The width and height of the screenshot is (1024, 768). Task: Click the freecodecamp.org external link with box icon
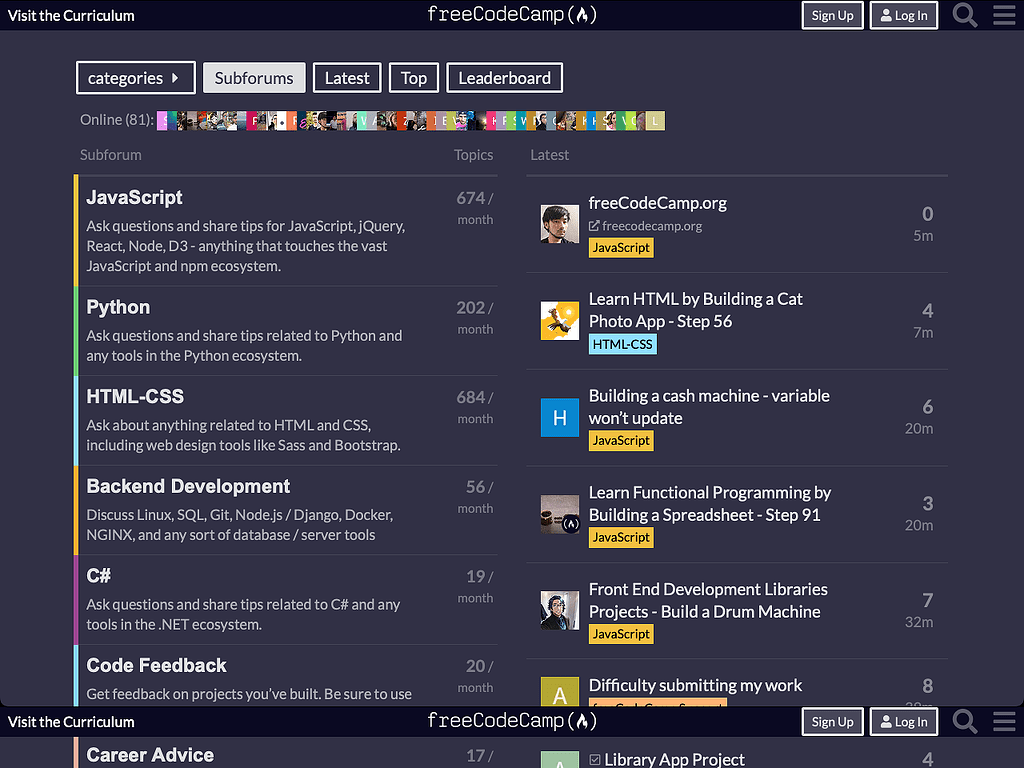pyautogui.click(x=646, y=226)
